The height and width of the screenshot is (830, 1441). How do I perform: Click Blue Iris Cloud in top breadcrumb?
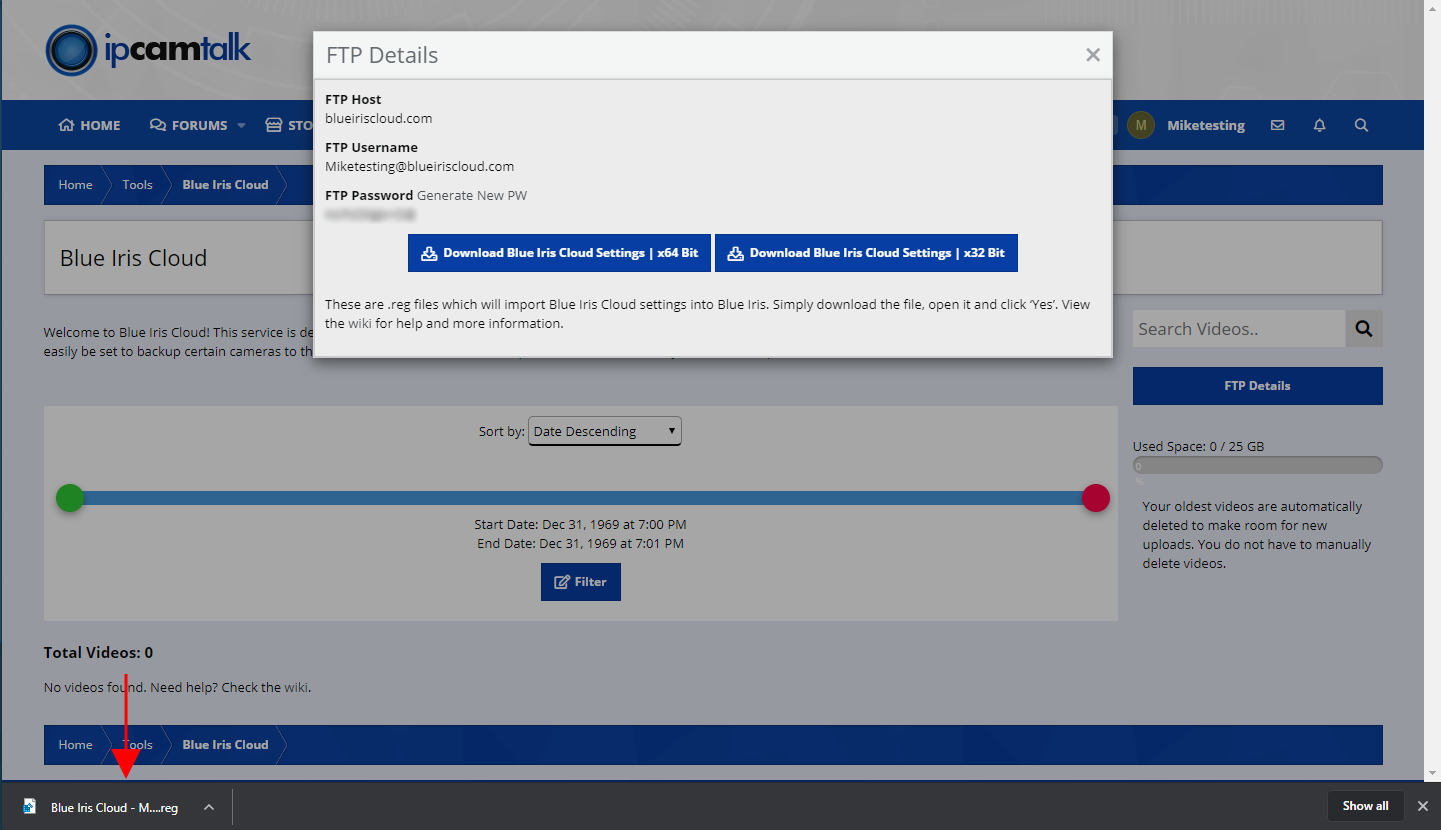click(225, 185)
